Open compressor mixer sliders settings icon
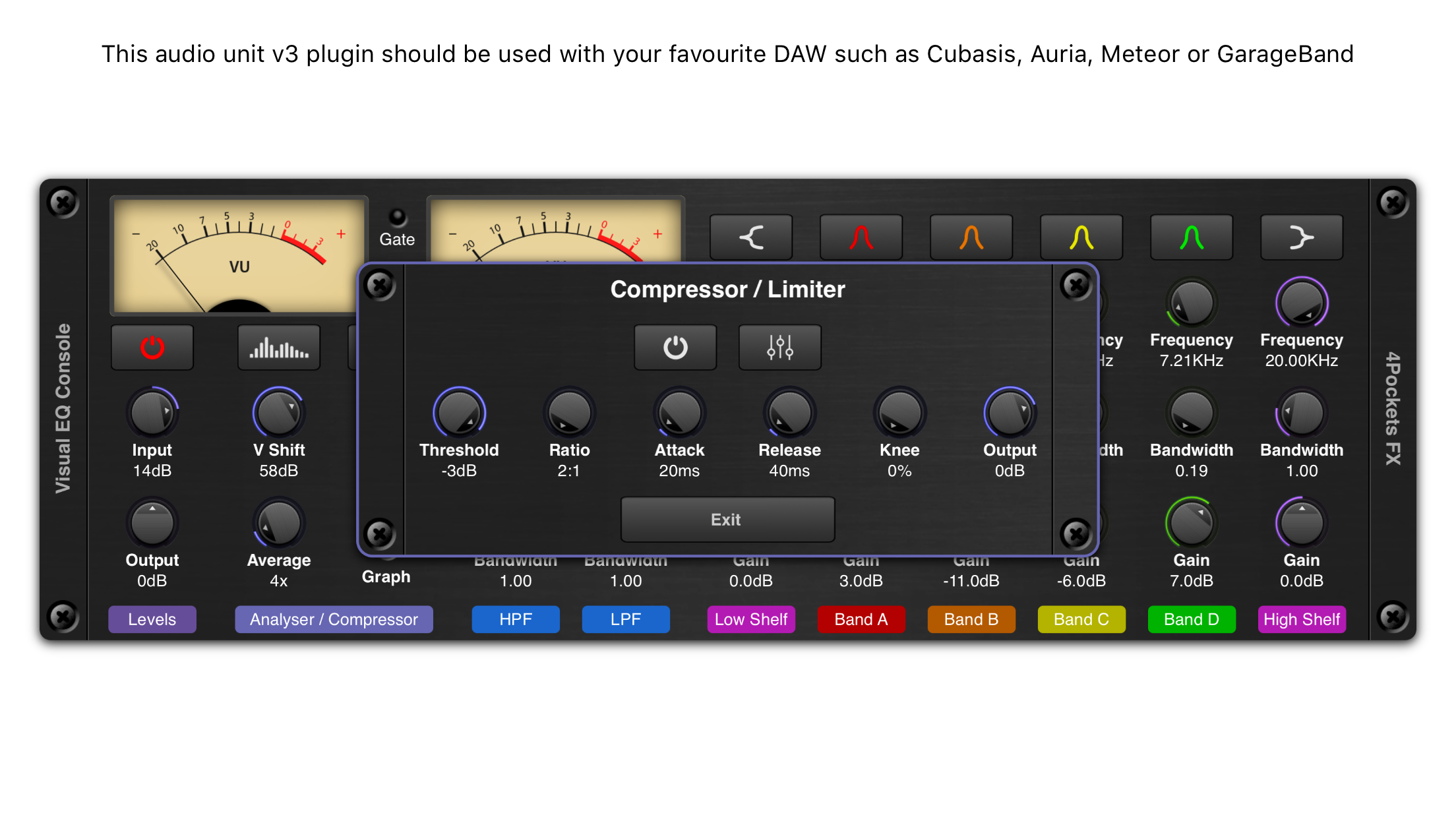This screenshot has height=819, width=1456. [x=780, y=348]
